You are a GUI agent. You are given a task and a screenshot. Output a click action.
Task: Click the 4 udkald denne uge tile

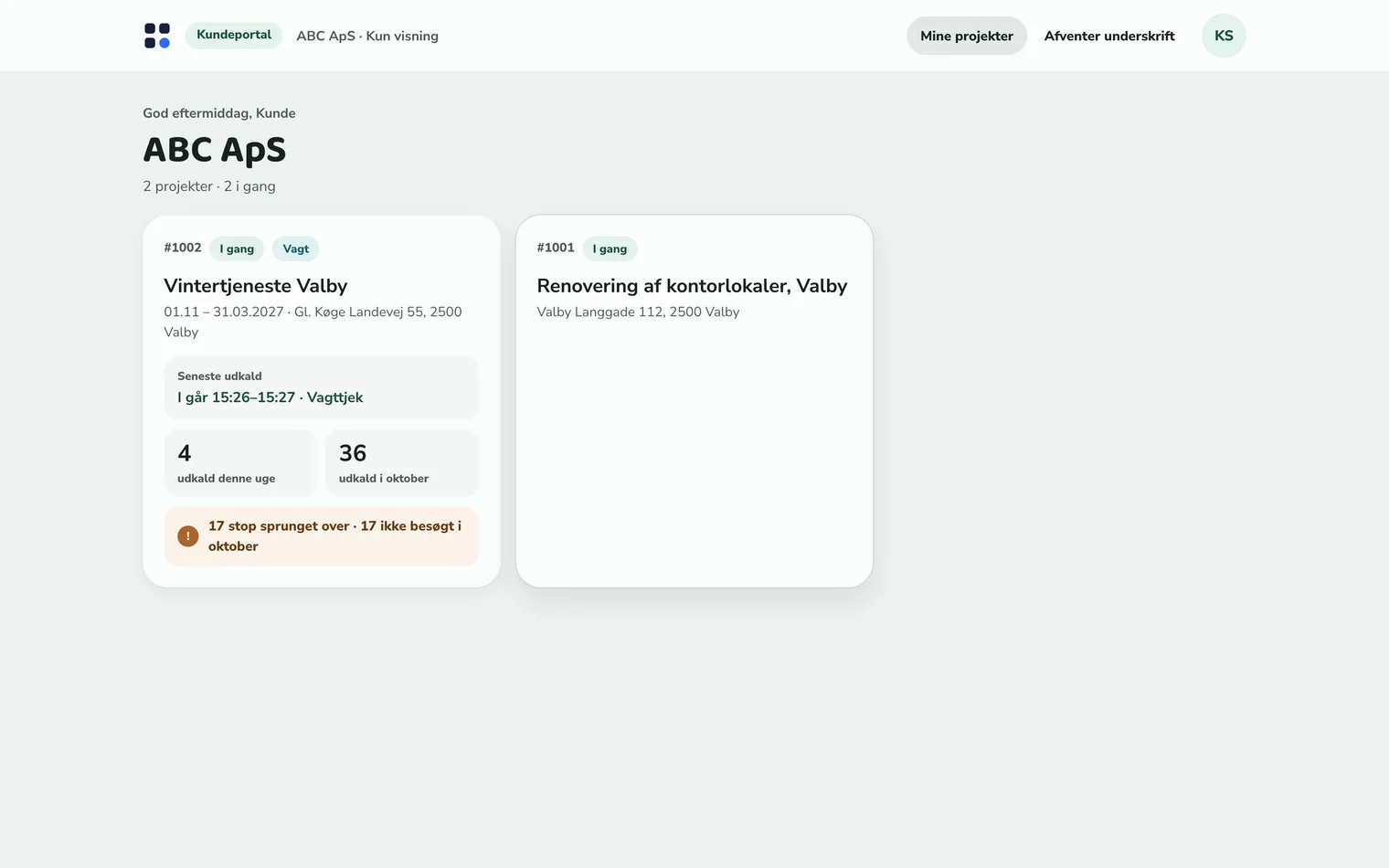tap(240, 463)
